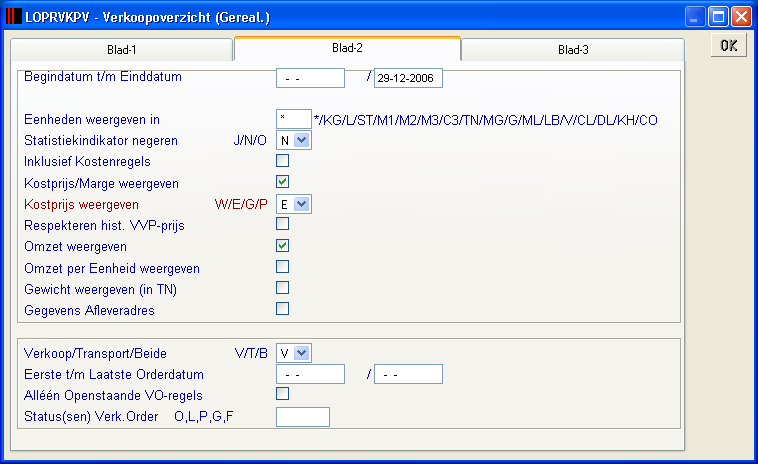This screenshot has height=464, width=758.
Task: Click the W/E/G/P hint text
Action: tap(241, 204)
